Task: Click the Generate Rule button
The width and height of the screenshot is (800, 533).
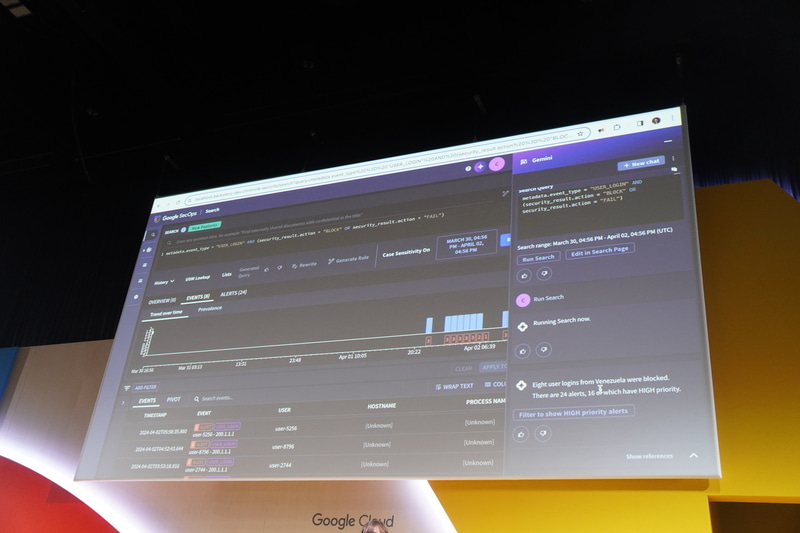Action: click(348, 260)
